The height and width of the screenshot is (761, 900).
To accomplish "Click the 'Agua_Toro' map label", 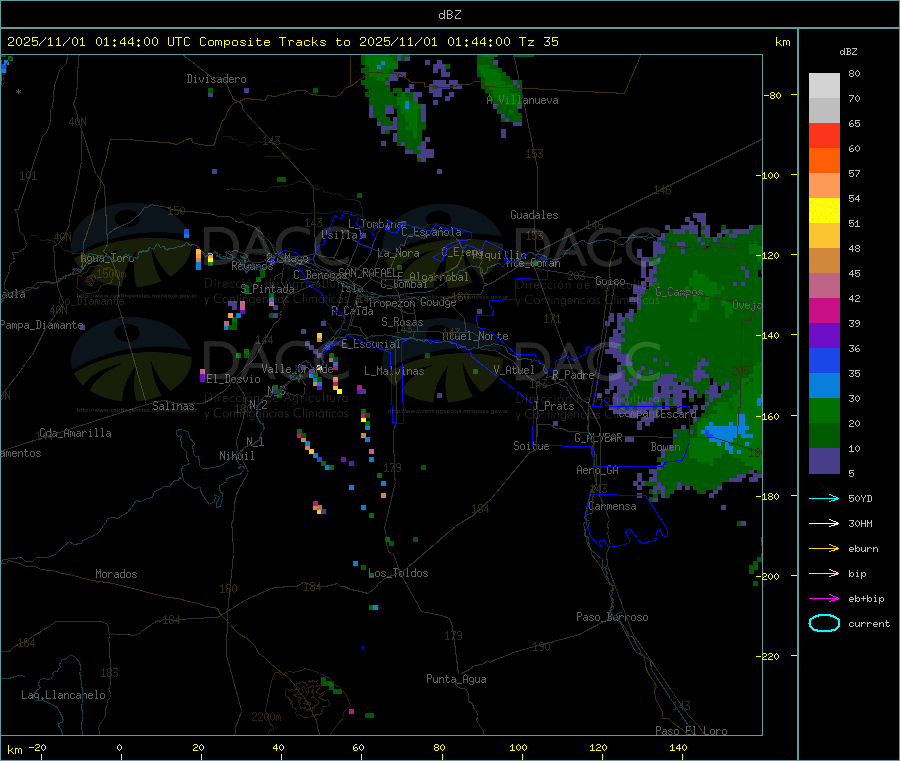I will [107, 258].
